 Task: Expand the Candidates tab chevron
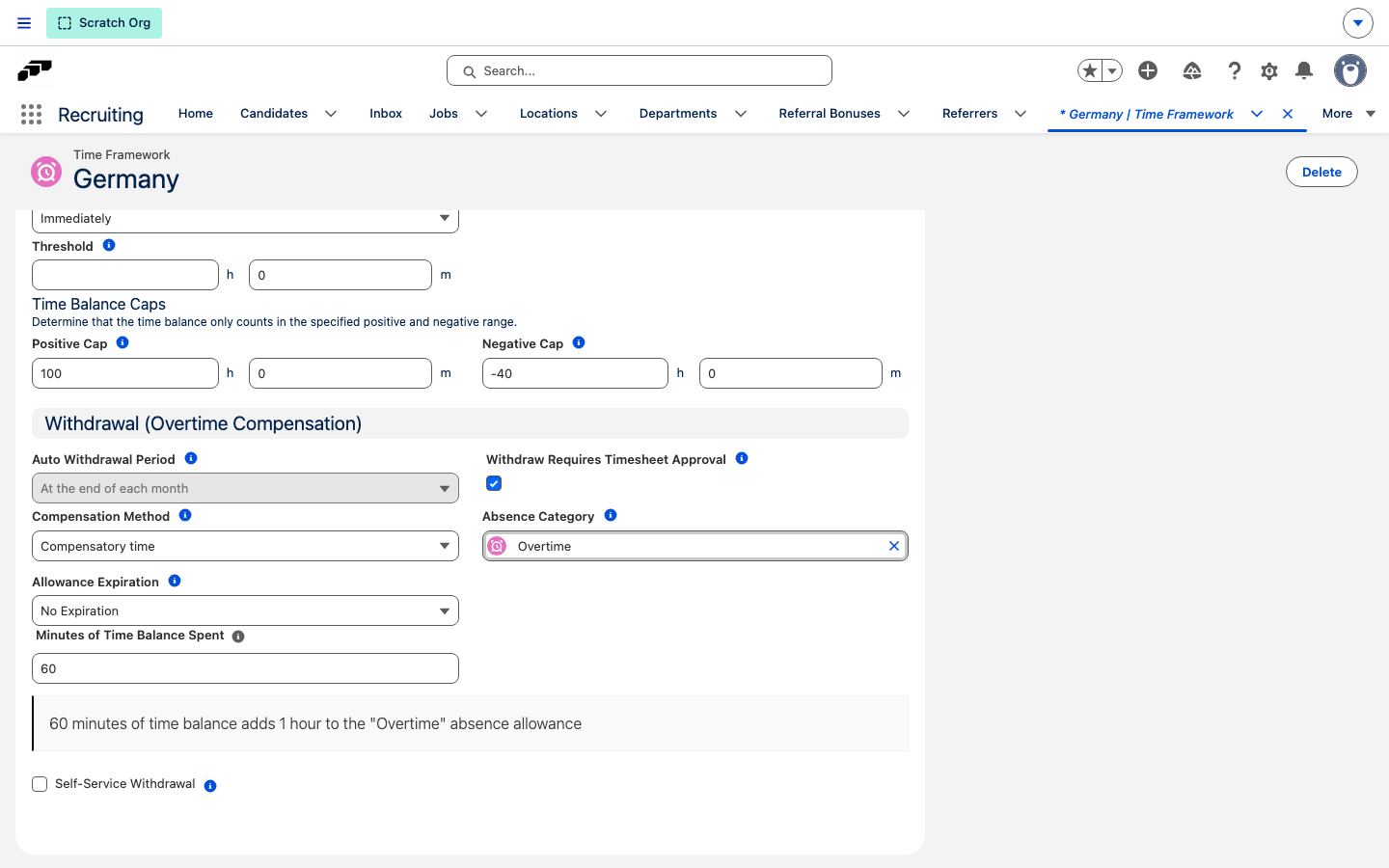pyautogui.click(x=331, y=114)
